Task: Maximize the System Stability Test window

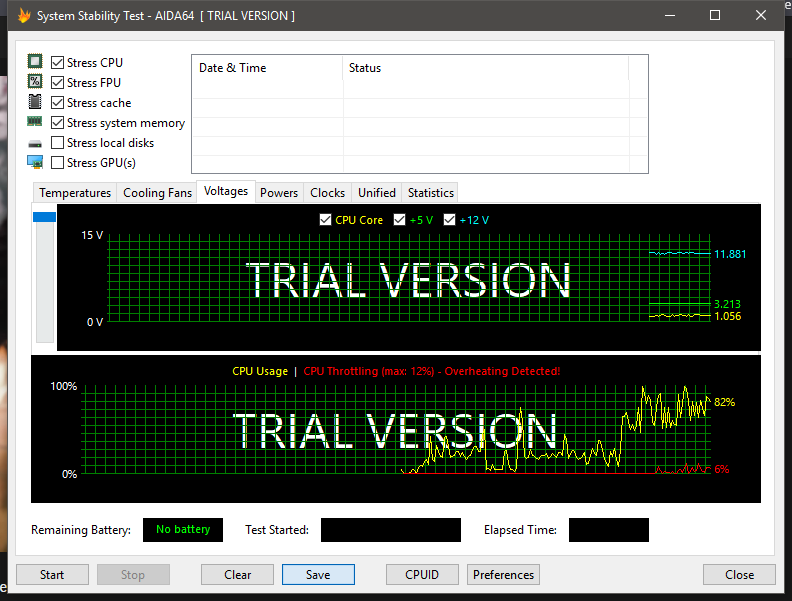Action: point(715,15)
